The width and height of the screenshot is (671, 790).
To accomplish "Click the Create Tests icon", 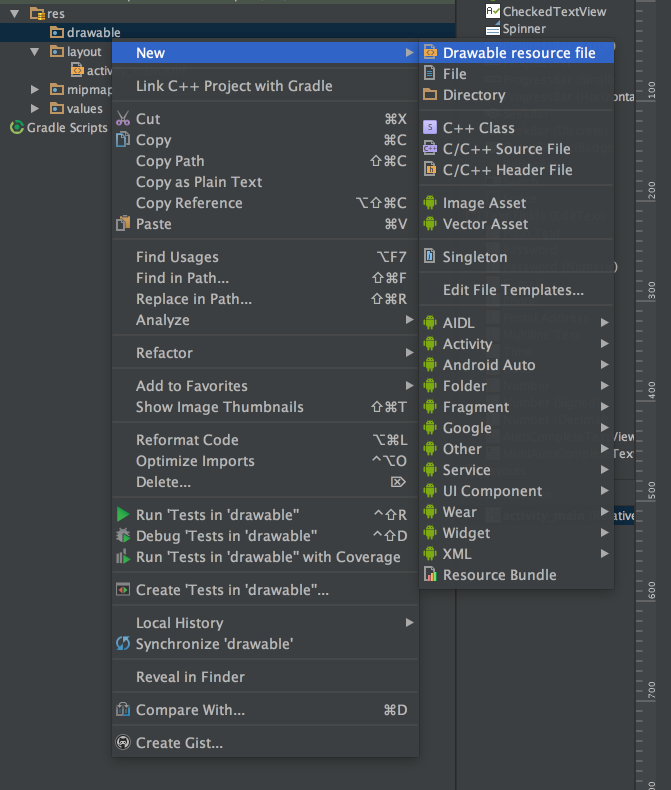I will [123, 589].
